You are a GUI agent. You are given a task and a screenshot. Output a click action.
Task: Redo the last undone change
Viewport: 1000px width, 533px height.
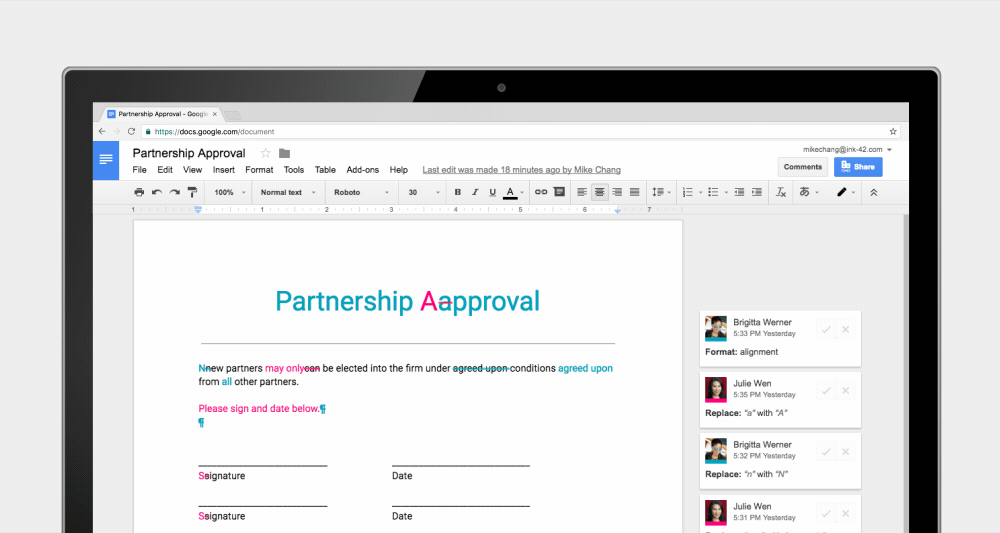coord(174,192)
